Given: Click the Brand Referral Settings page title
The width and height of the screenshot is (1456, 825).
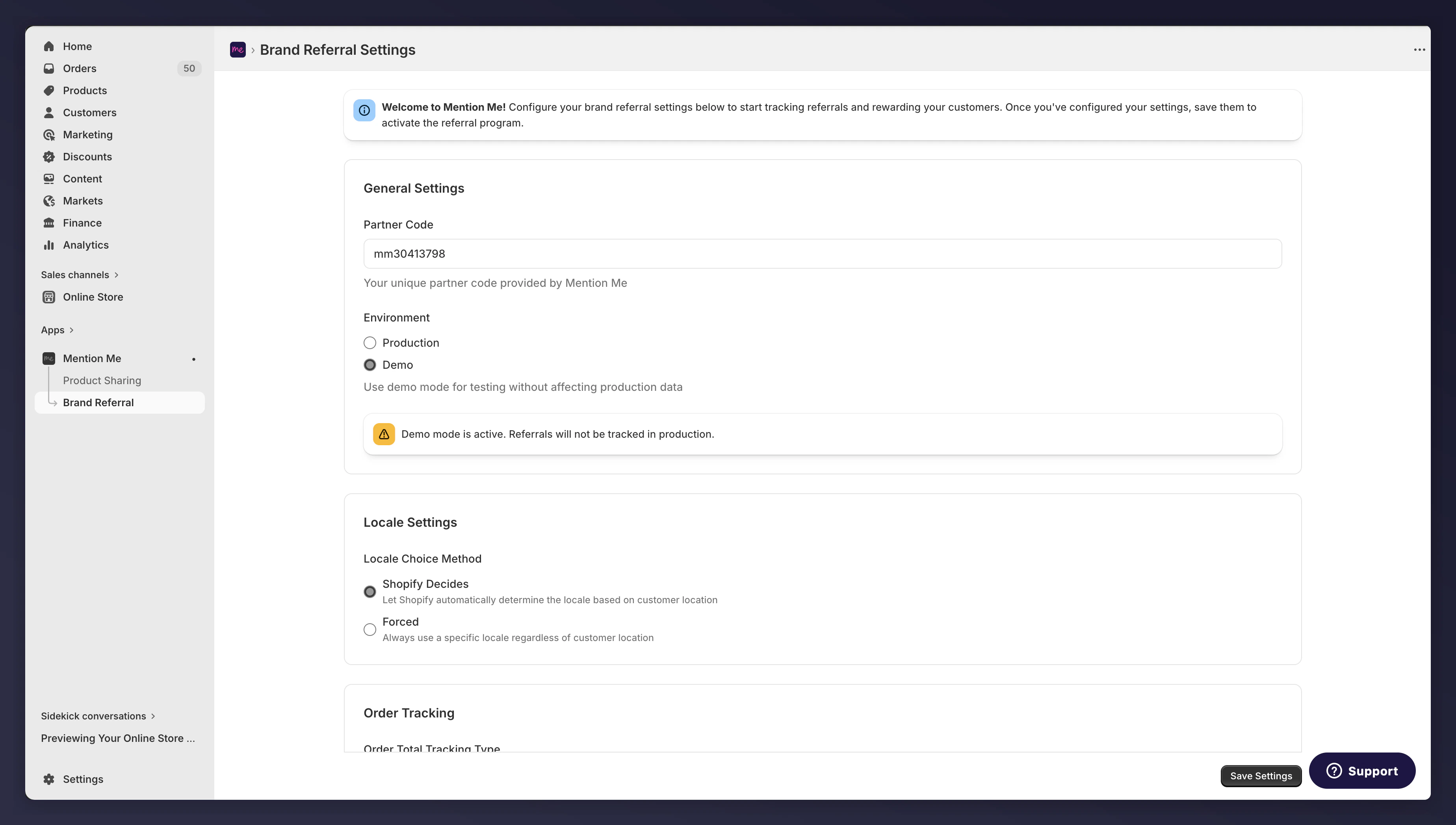Looking at the screenshot, I should coord(337,50).
